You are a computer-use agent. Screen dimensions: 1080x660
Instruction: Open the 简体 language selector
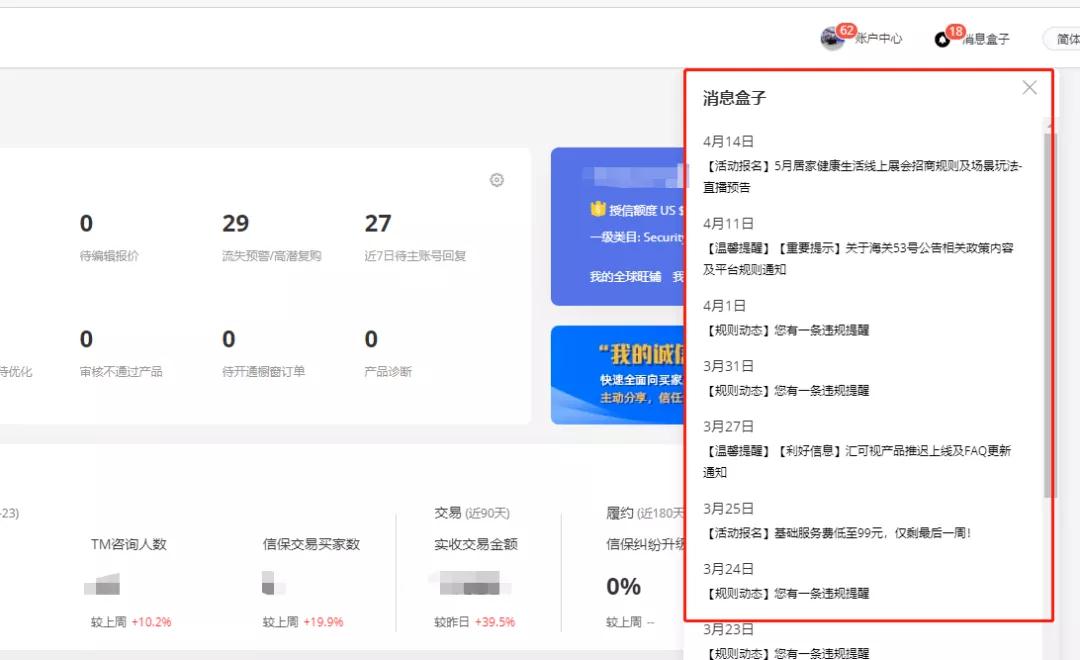tap(1067, 38)
